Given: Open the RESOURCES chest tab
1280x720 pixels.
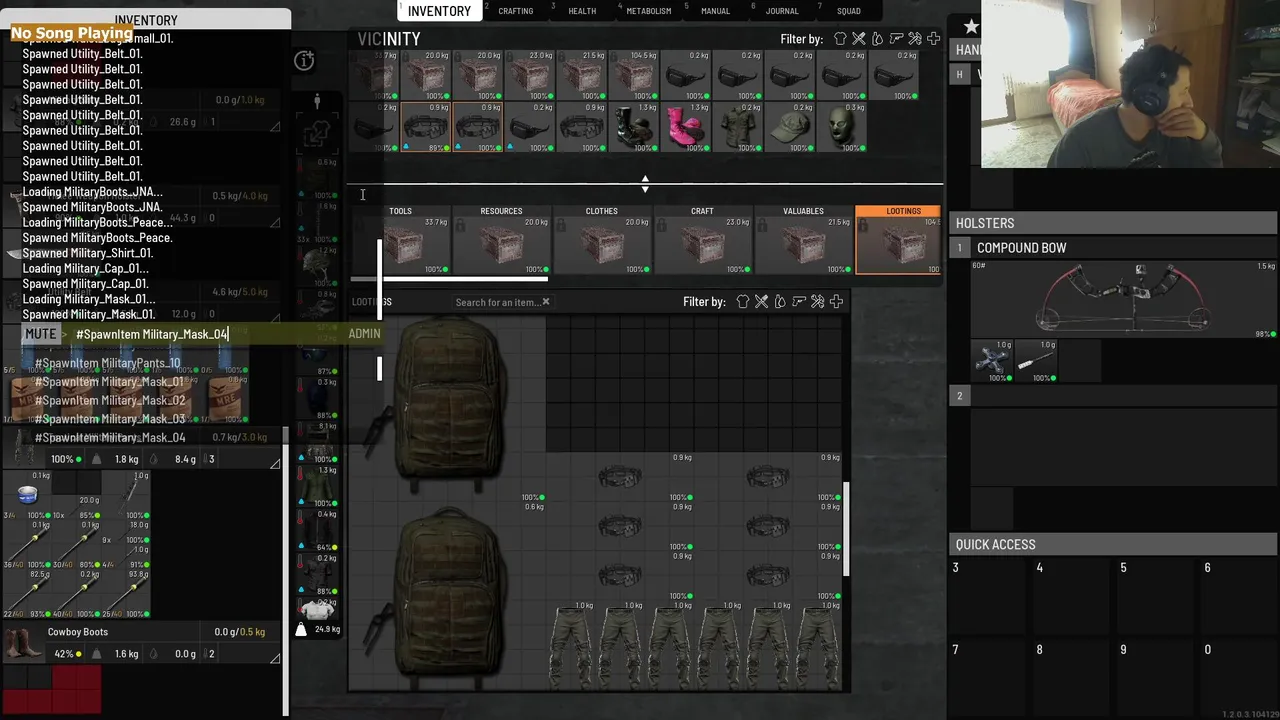Looking at the screenshot, I should [x=501, y=240].
